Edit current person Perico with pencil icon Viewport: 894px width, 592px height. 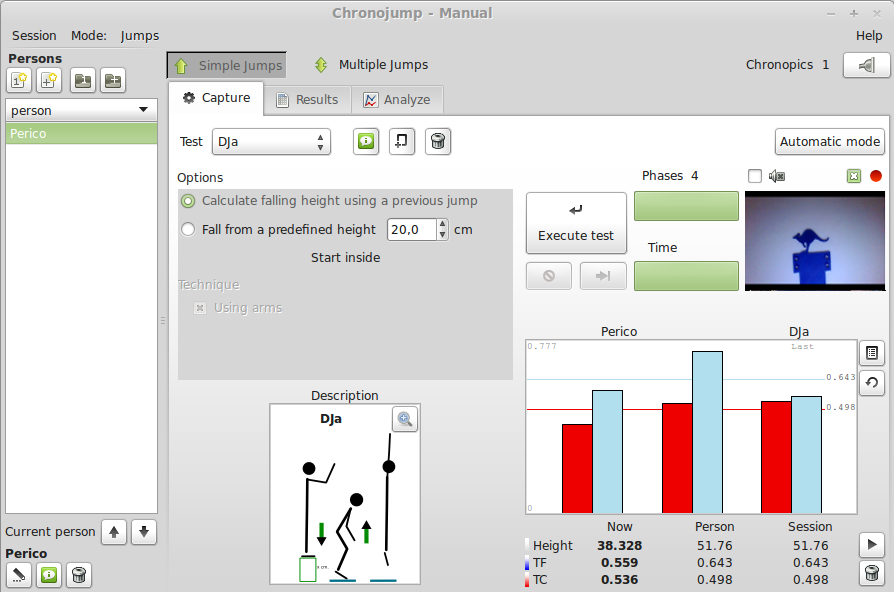[x=19, y=574]
